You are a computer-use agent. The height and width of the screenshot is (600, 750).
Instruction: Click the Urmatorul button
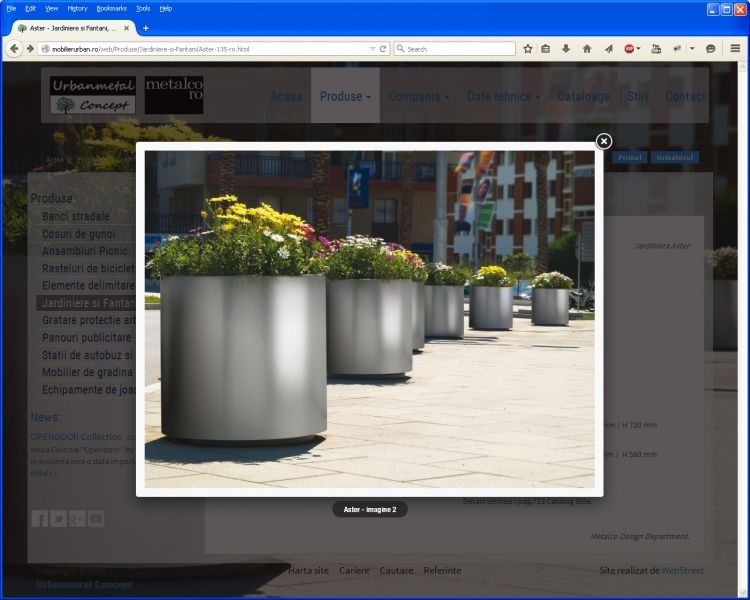pos(674,157)
